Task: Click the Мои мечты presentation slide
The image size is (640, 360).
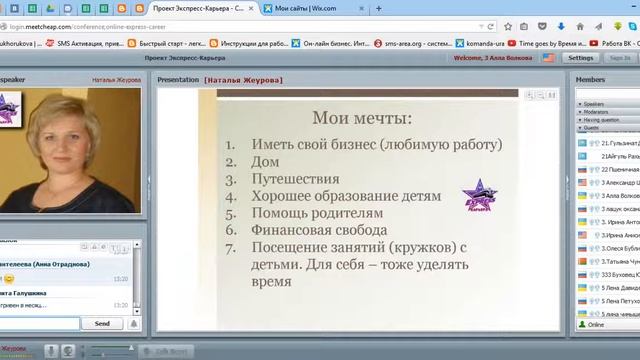Action: [x=358, y=209]
